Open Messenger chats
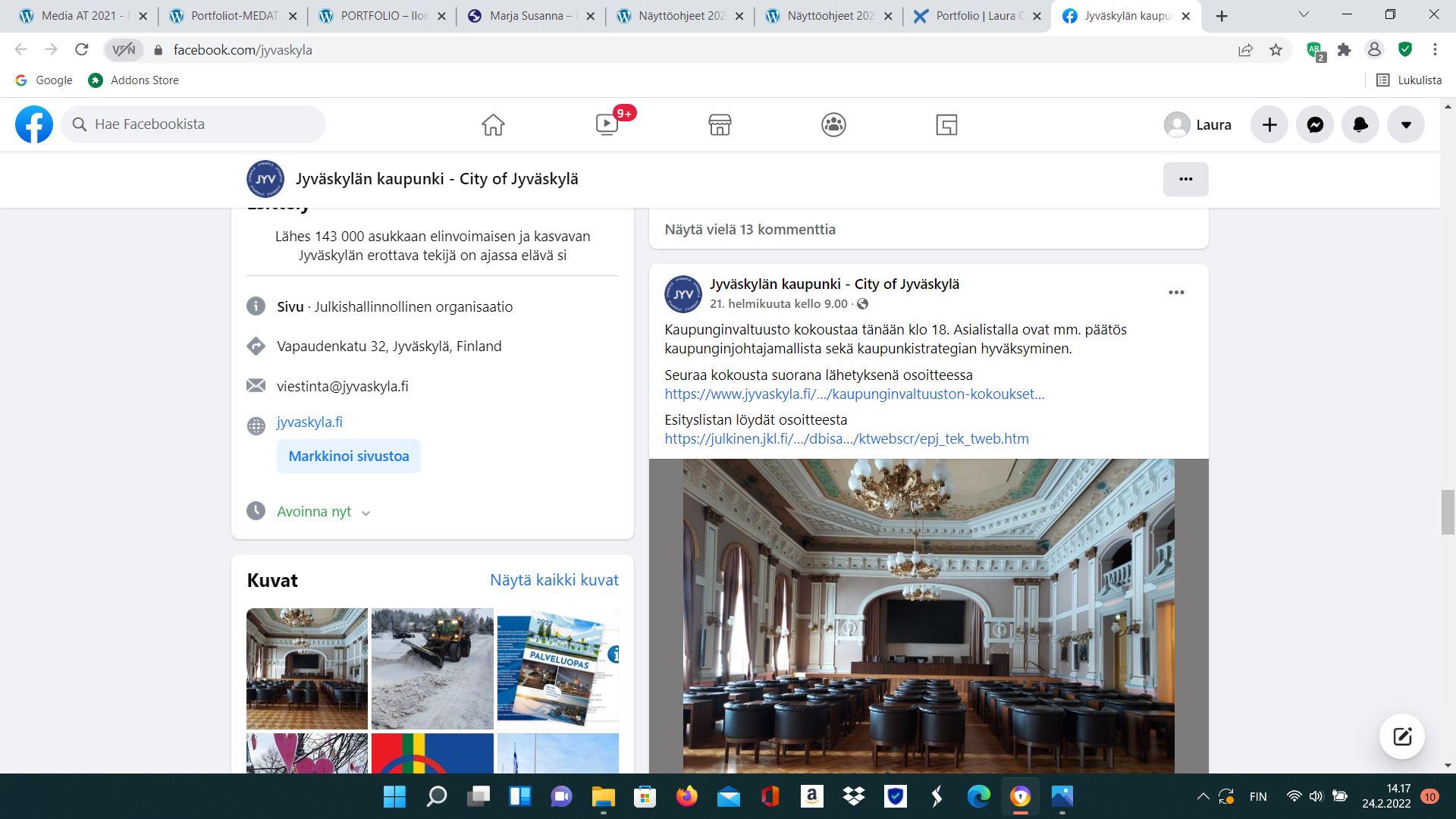Viewport: 1456px width, 819px height. [x=1315, y=124]
